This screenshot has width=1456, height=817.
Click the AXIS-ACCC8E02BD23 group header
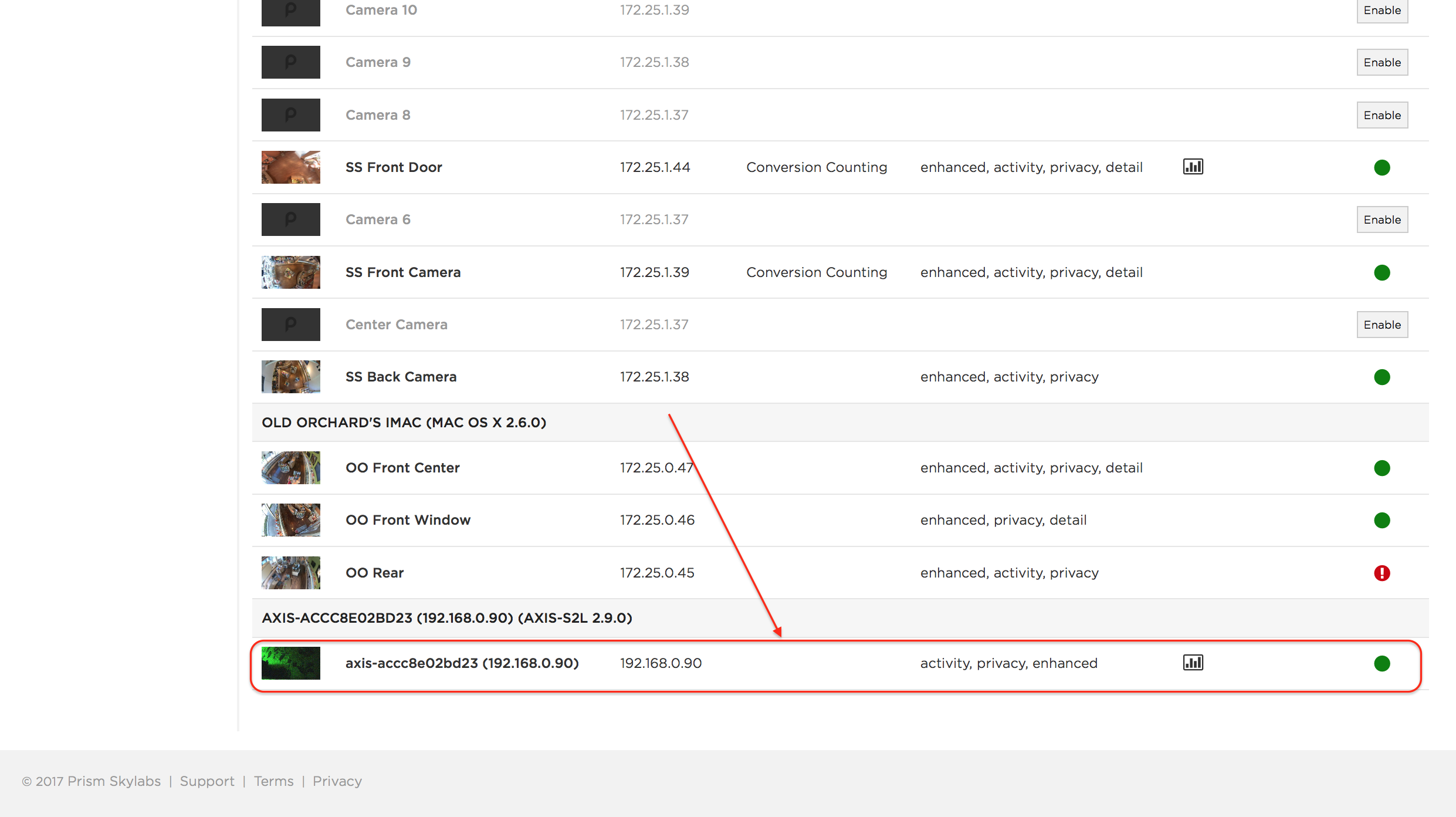840,618
